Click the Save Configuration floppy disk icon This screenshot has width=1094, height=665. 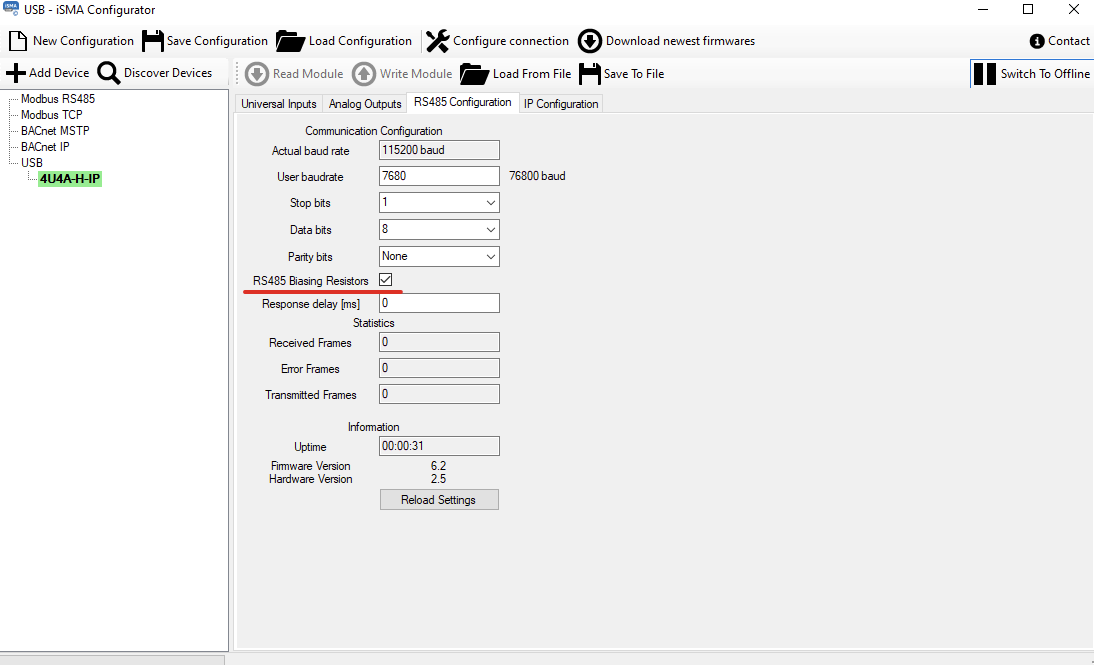pos(152,41)
